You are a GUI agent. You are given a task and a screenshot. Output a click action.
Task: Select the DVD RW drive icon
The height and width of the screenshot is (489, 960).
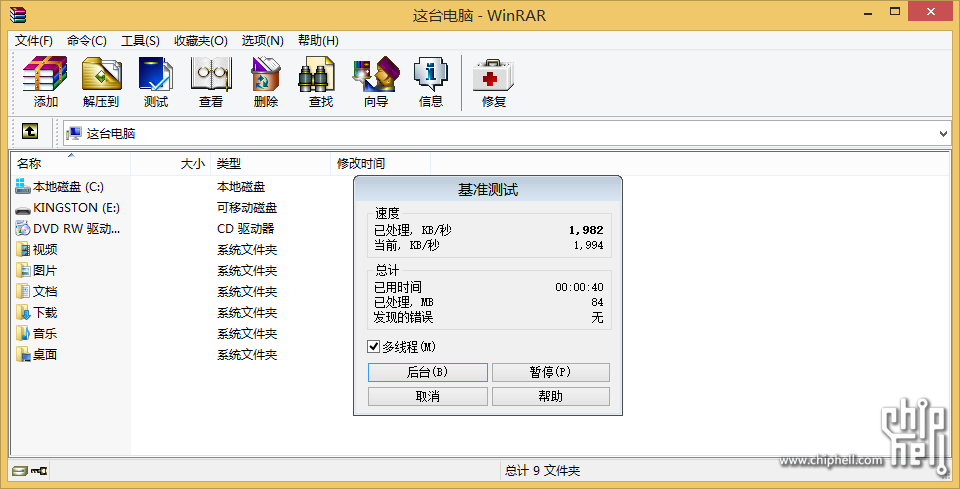23,228
